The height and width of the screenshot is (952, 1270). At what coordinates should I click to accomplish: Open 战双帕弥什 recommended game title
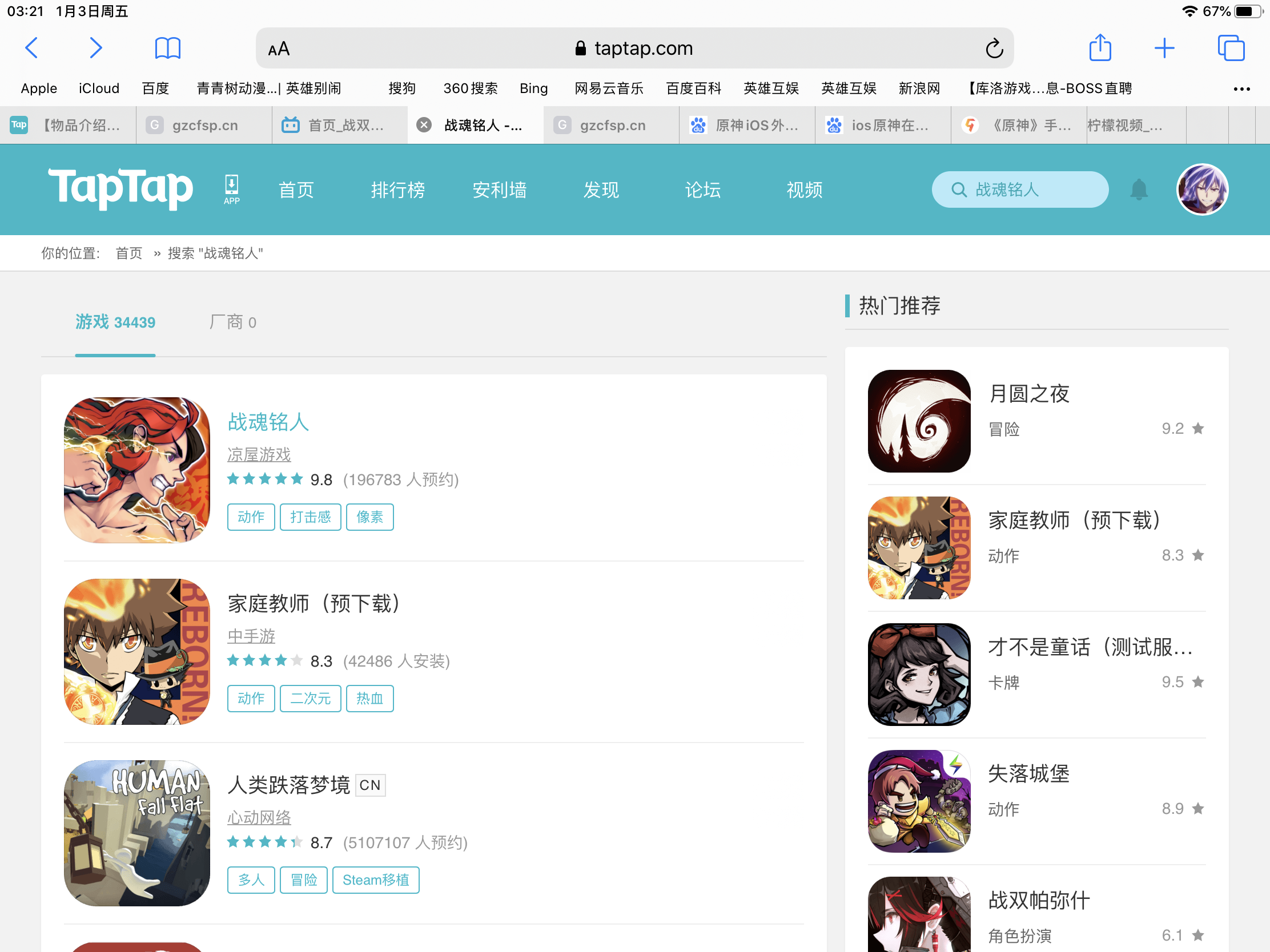coord(1039,901)
